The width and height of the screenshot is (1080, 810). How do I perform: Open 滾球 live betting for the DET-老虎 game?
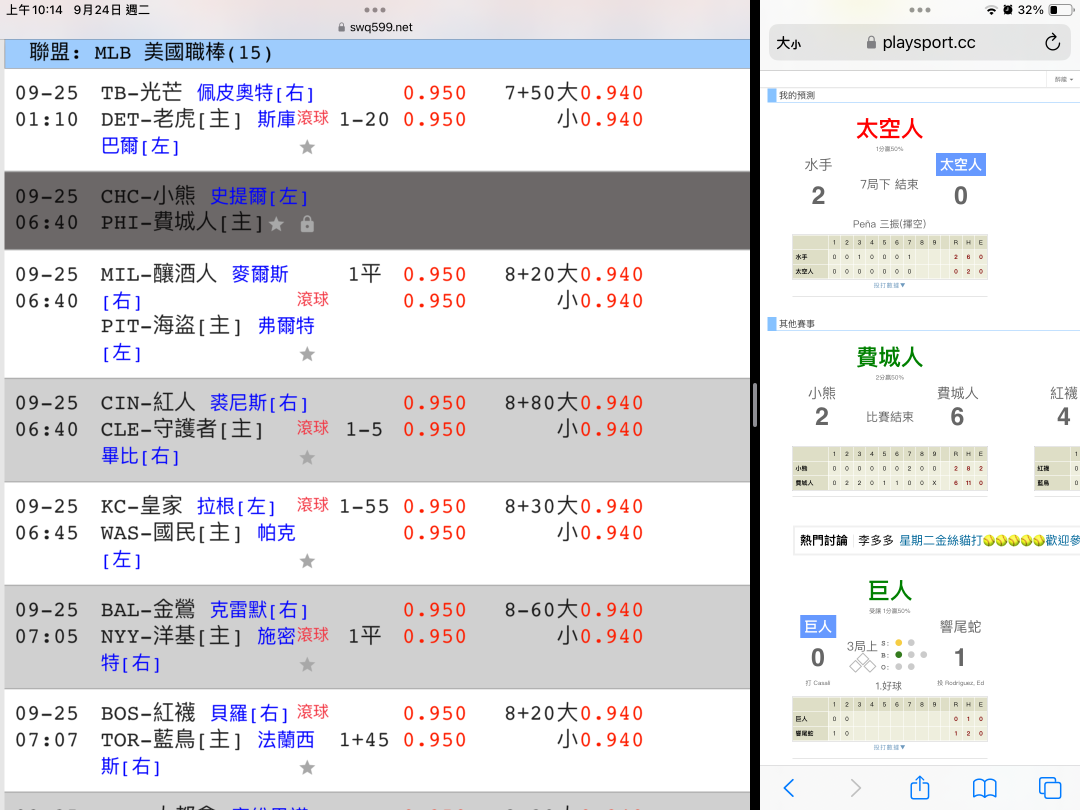(313, 118)
